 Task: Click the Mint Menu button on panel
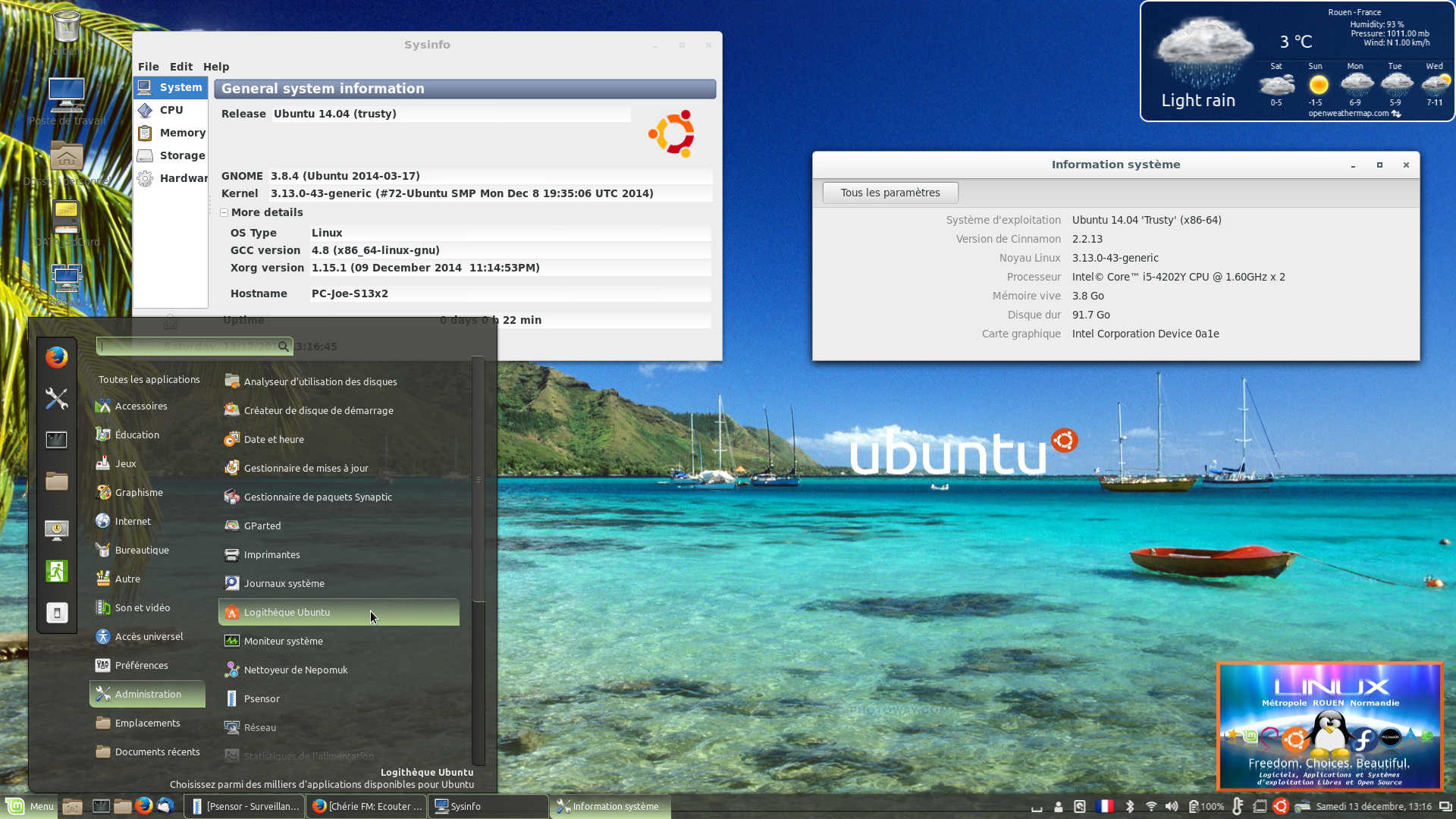(x=30, y=806)
